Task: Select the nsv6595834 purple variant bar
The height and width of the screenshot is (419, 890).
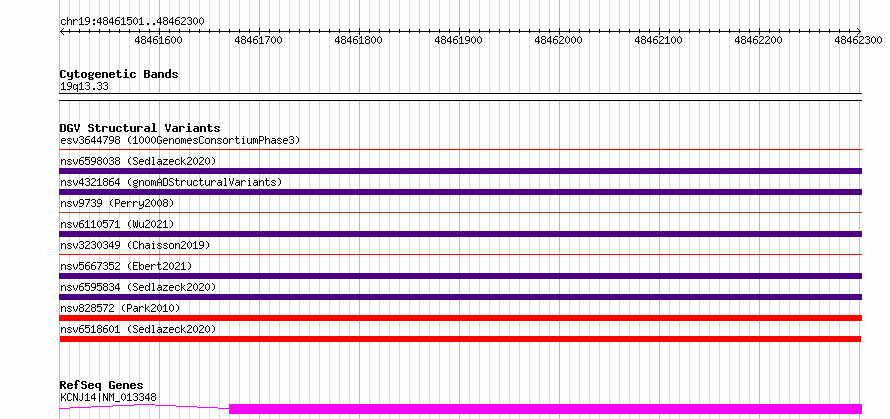Action: 460,297
